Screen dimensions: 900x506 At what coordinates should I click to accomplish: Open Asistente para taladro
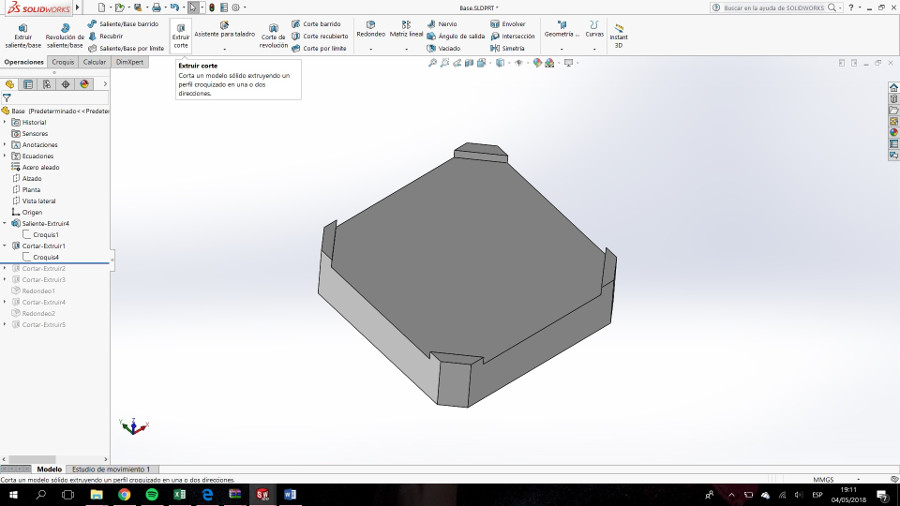[224, 30]
